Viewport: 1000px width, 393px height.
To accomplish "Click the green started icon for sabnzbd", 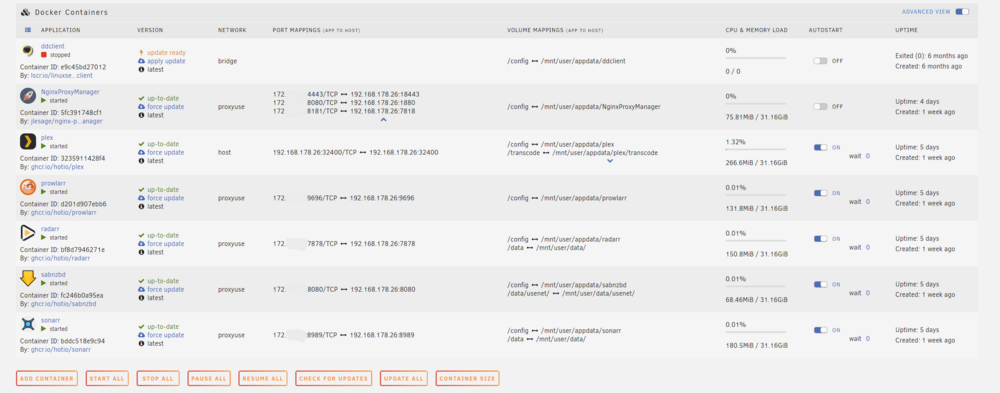I will [44, 283].
